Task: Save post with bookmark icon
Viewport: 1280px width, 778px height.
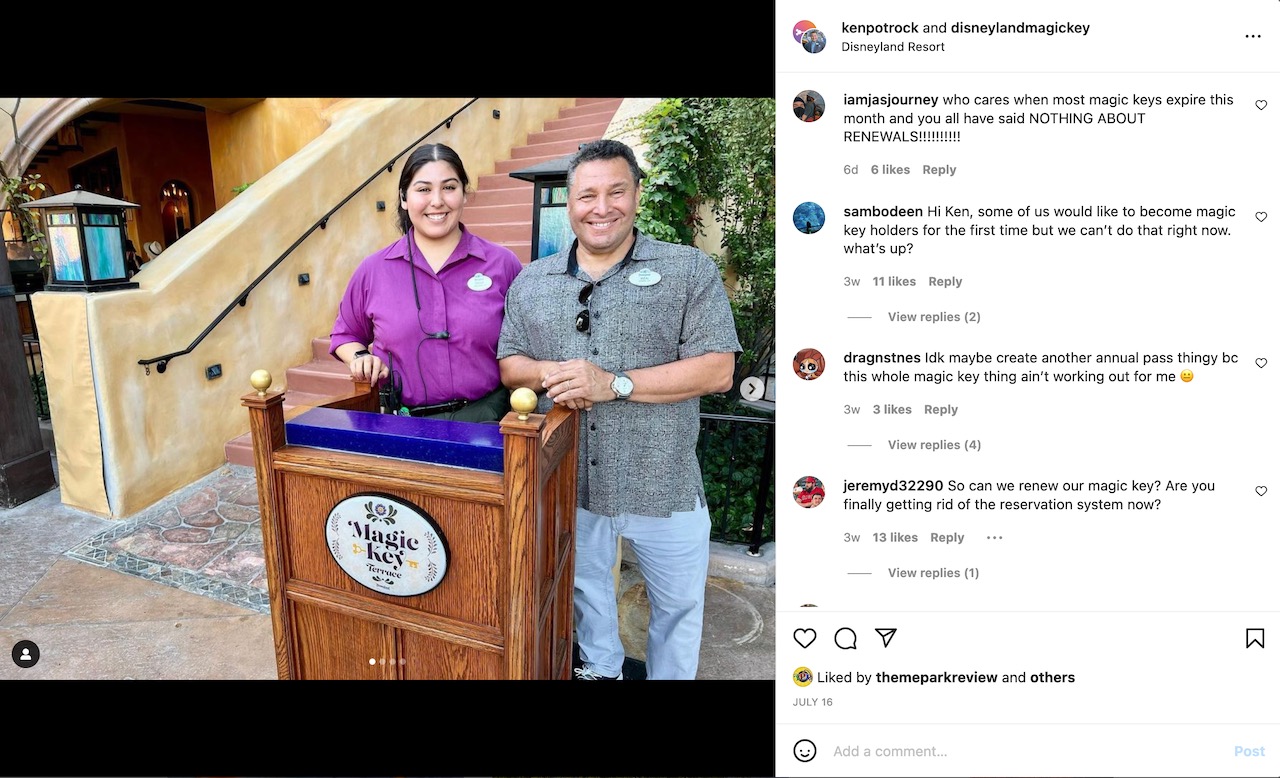Action: [x=1255, y=638]
